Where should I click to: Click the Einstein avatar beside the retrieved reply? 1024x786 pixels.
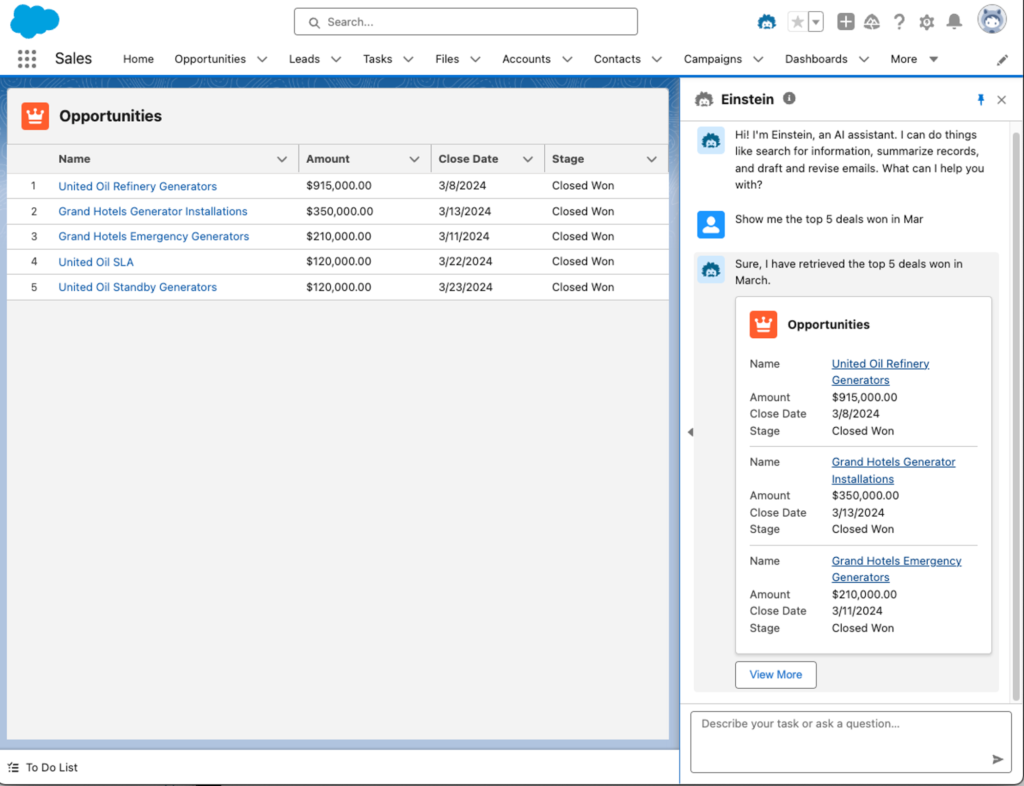pyautogui.click(x=711, y=270)
